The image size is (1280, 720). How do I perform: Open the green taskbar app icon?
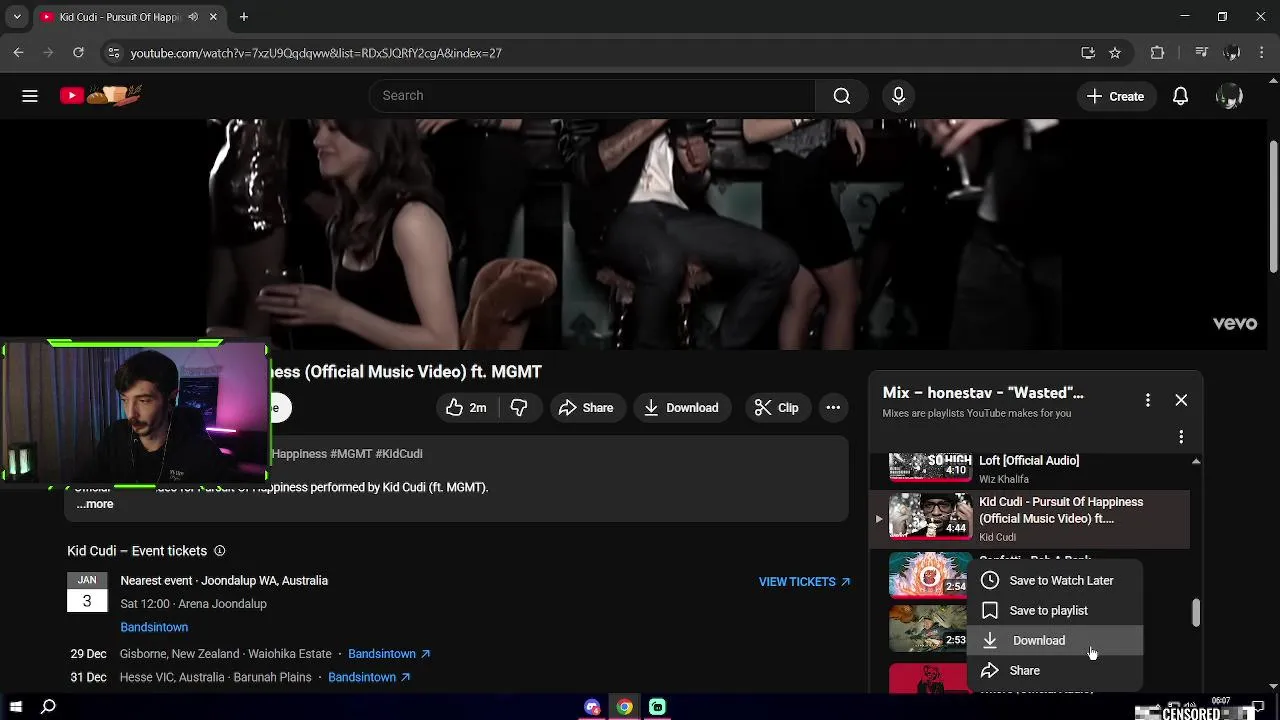coord(657,707)
